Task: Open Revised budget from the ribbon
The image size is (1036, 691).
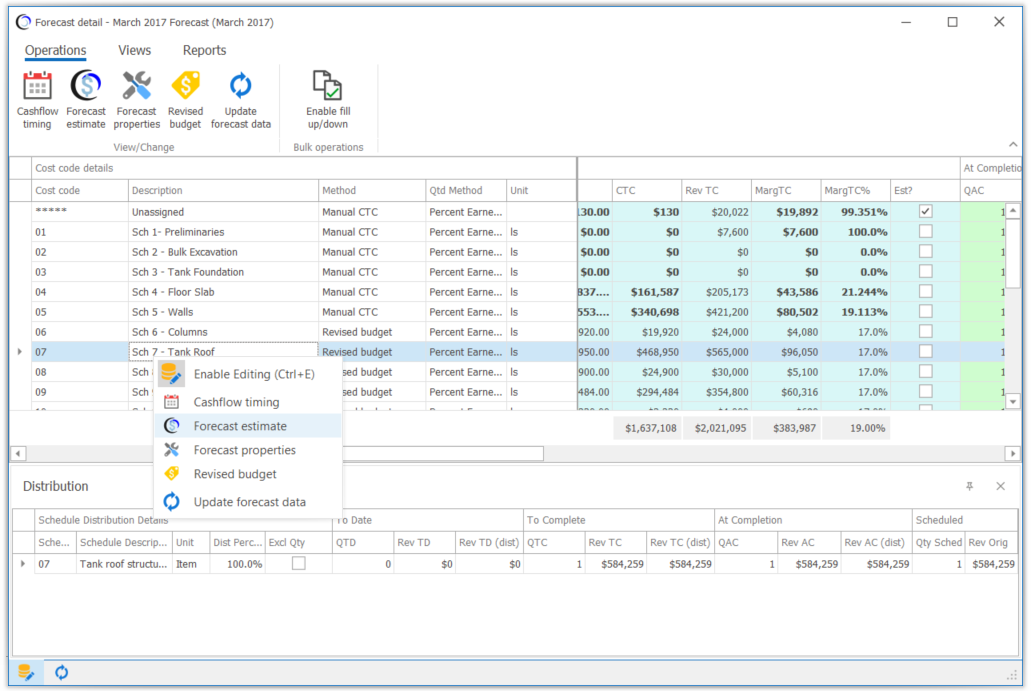Action: (x=186, y=100)
